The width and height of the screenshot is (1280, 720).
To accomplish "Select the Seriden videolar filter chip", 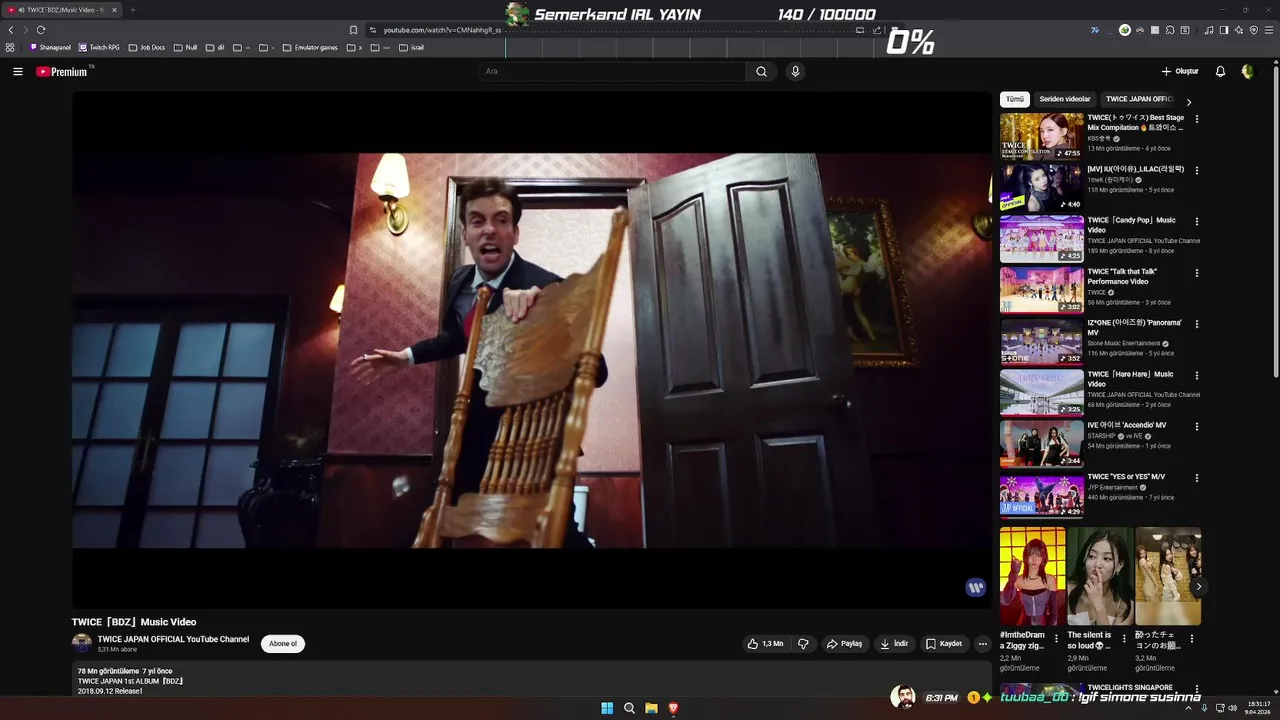I will click(1065, 99).
